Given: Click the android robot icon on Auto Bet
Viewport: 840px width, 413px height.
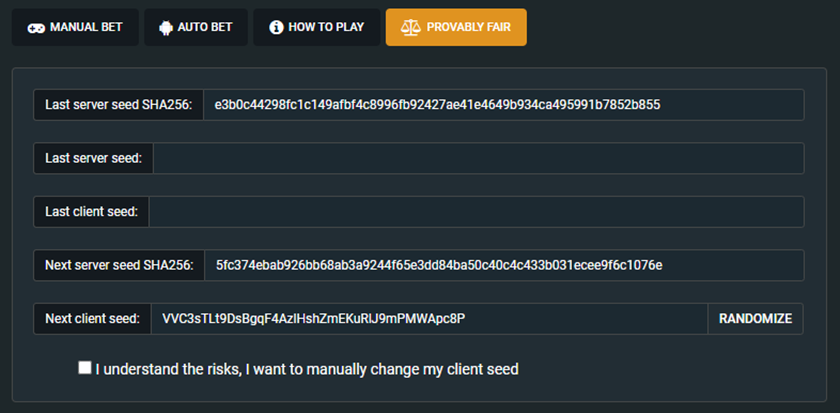Looking at the screenshot, I should click(166, 27).
